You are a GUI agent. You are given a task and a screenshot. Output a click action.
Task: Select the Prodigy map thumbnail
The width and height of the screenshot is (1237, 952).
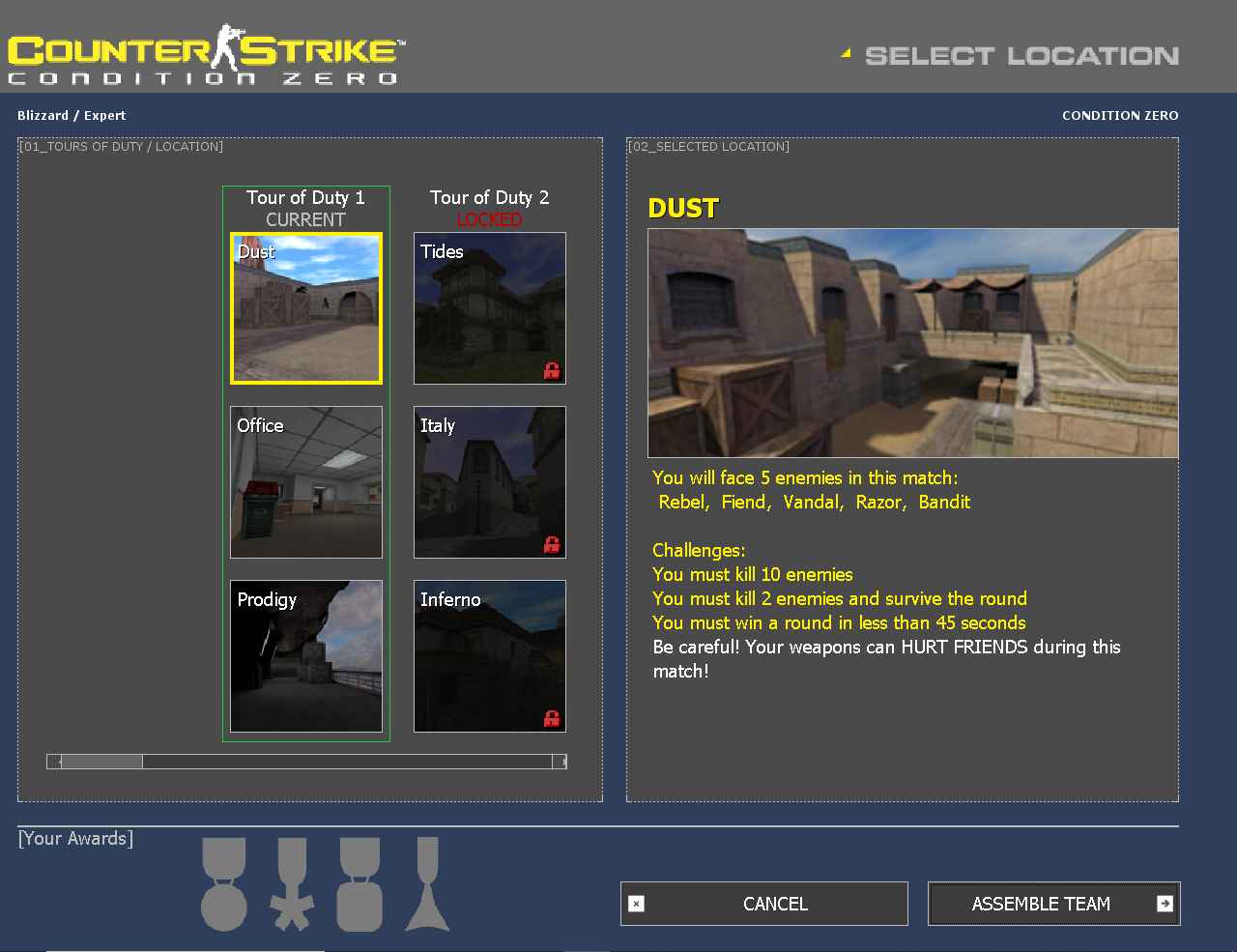click(306, 656)
